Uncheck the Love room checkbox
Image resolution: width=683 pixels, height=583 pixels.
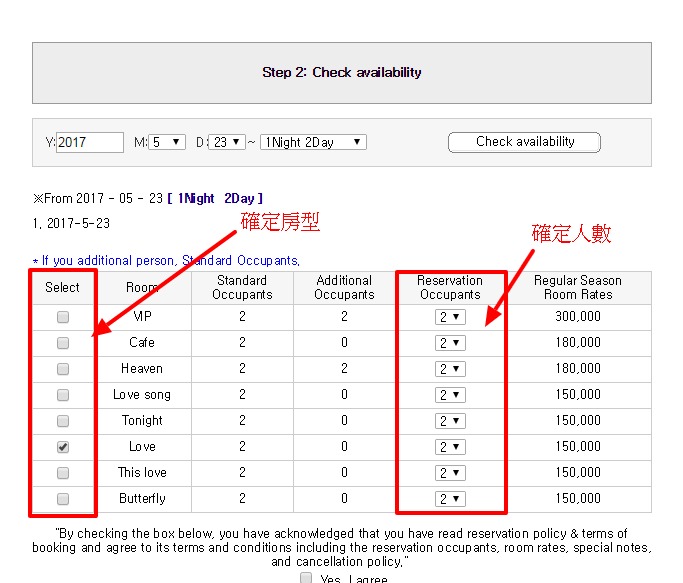point(63,447)
